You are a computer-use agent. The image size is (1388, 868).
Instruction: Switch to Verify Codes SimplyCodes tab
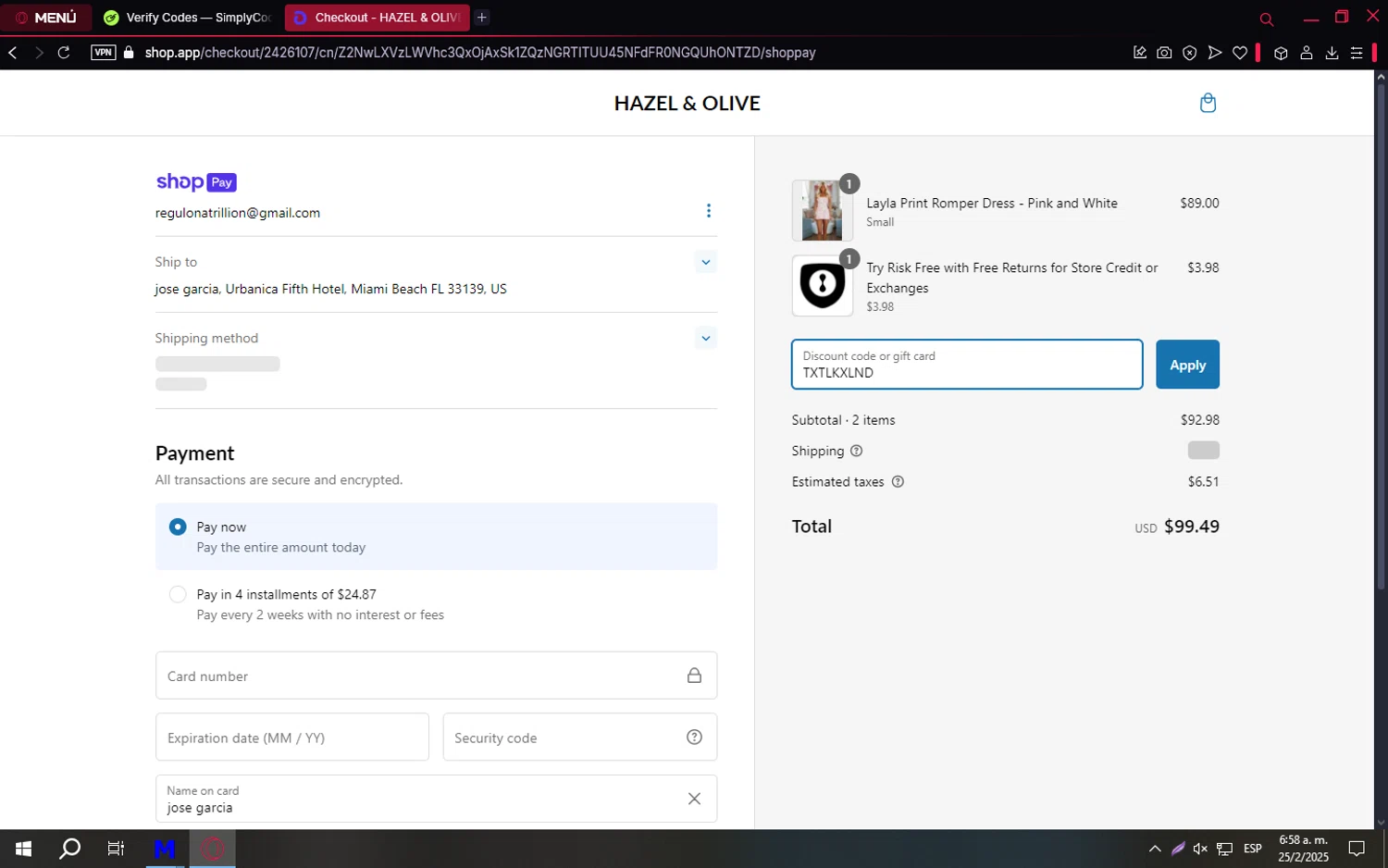point(188,18)
